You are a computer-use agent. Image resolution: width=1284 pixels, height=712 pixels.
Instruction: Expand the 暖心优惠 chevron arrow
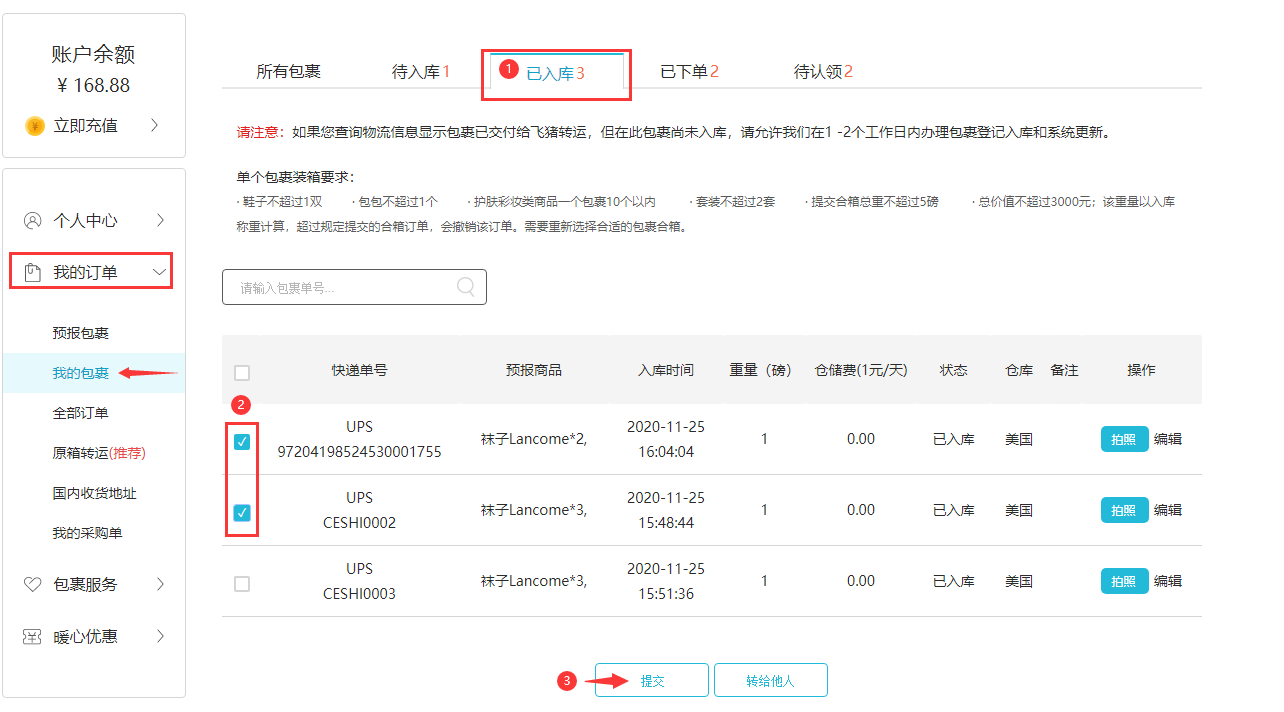point(160,636)
